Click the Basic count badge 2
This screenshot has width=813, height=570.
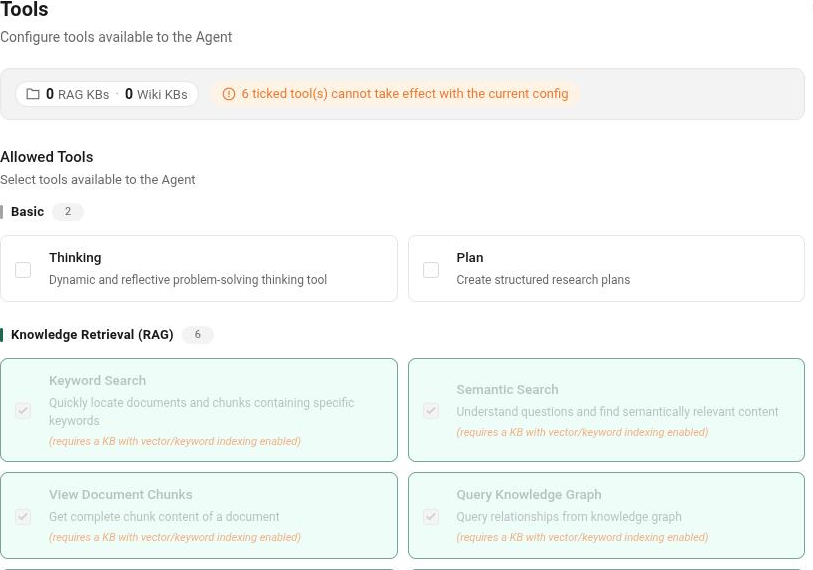[67, 212]
